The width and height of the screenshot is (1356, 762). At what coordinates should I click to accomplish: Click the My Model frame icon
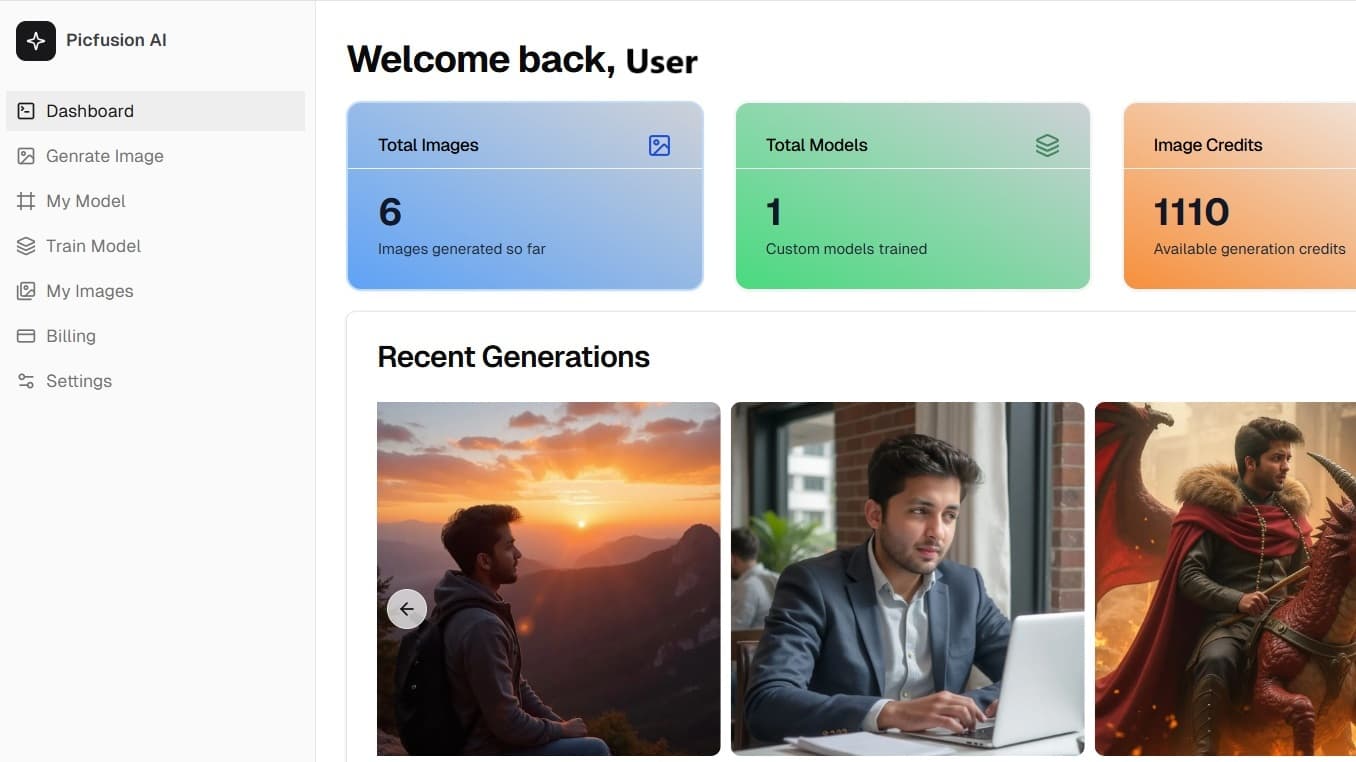26,201
